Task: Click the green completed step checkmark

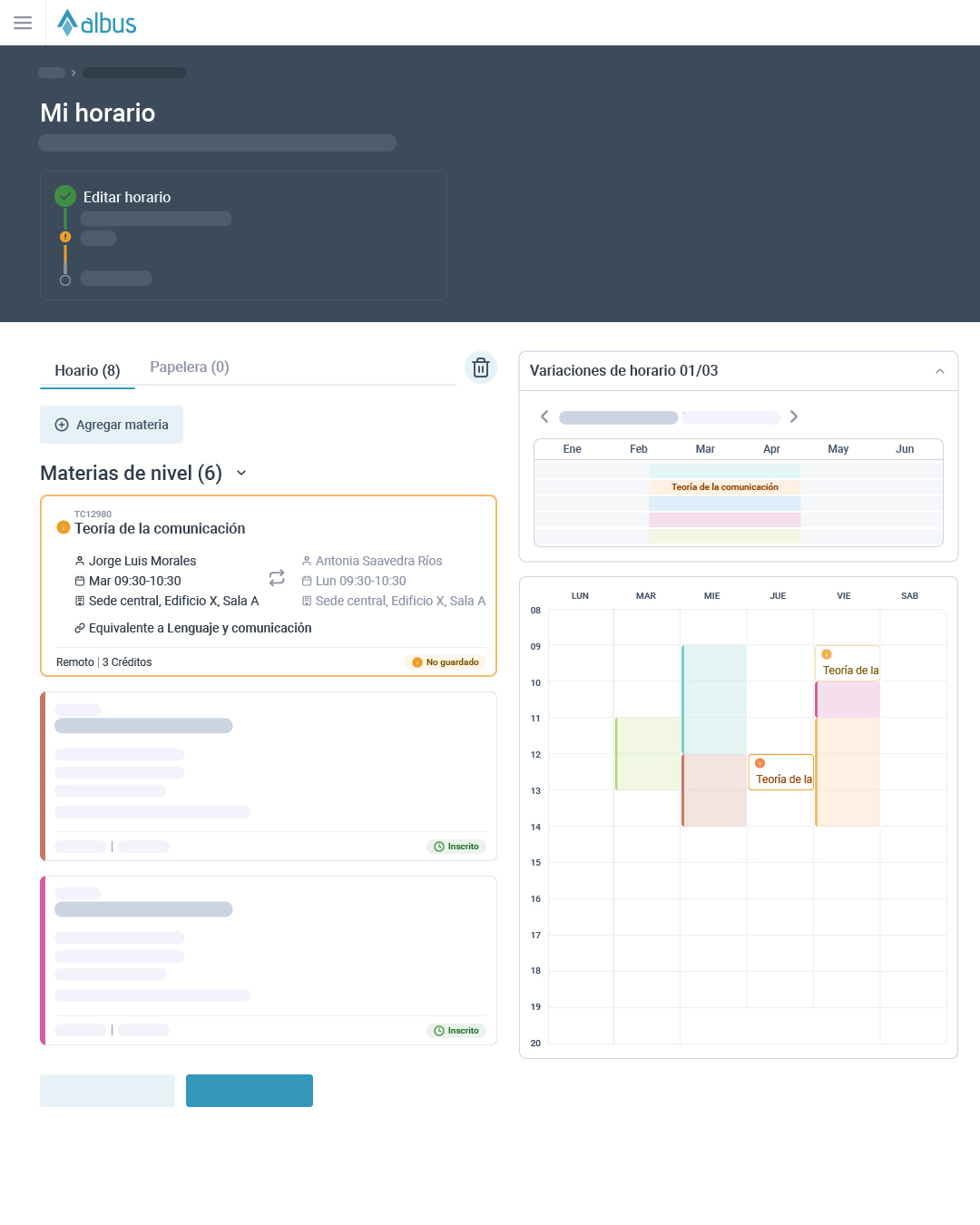Action: [x=65, y=196]
